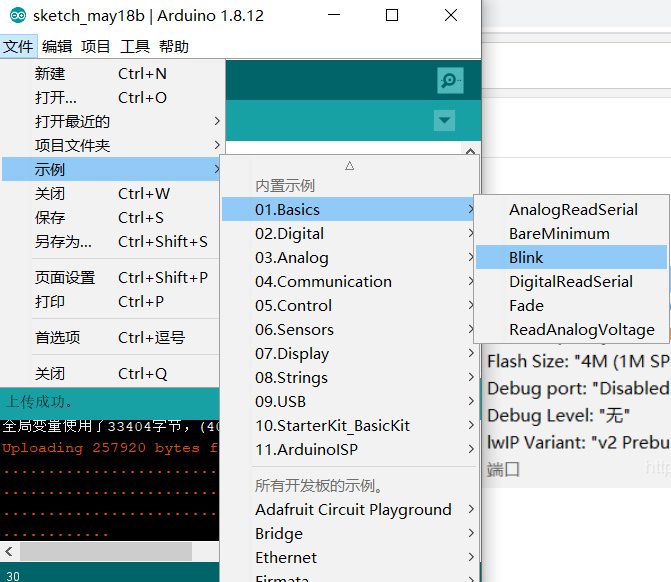Open 页面设置 page setup
Viewport: 671px width, 582px height.
[x=112, y=277]
